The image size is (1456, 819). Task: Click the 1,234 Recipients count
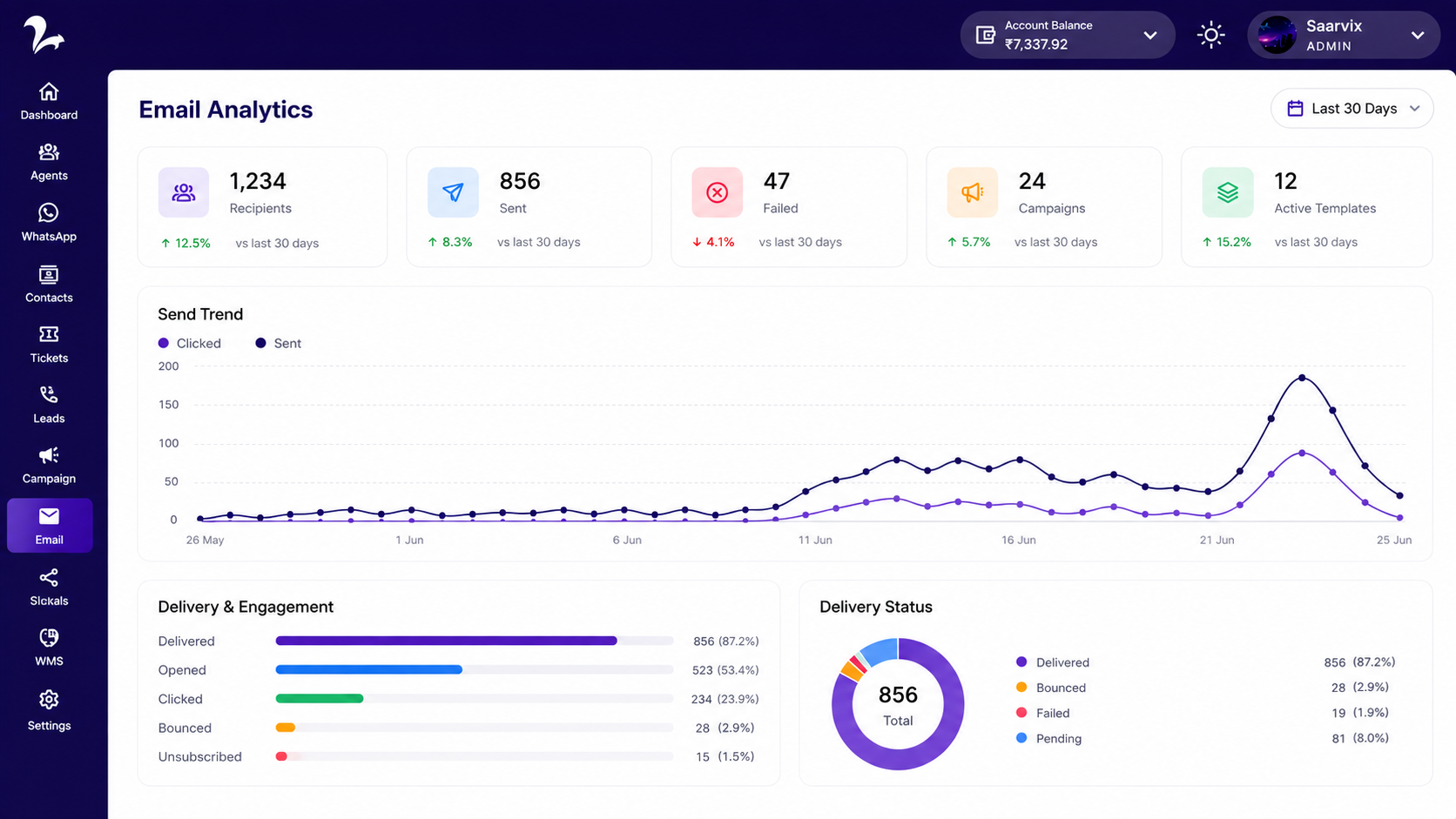pyautogui.click(x=258, y=181)
